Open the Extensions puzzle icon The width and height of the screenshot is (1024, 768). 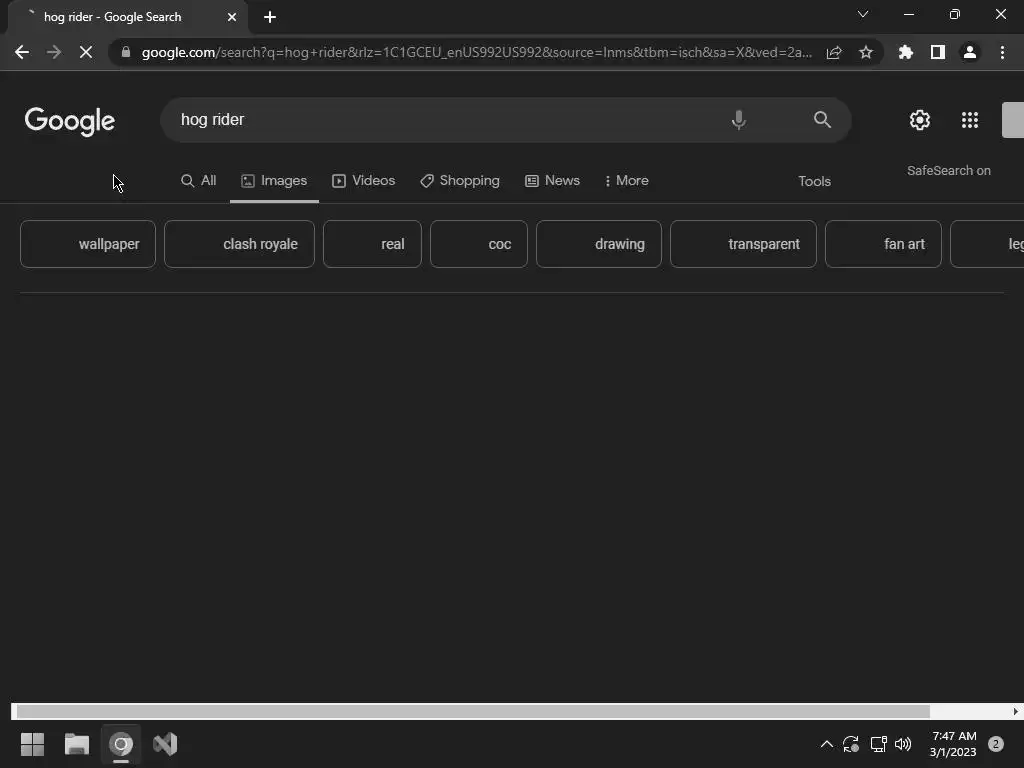point(906,52)
